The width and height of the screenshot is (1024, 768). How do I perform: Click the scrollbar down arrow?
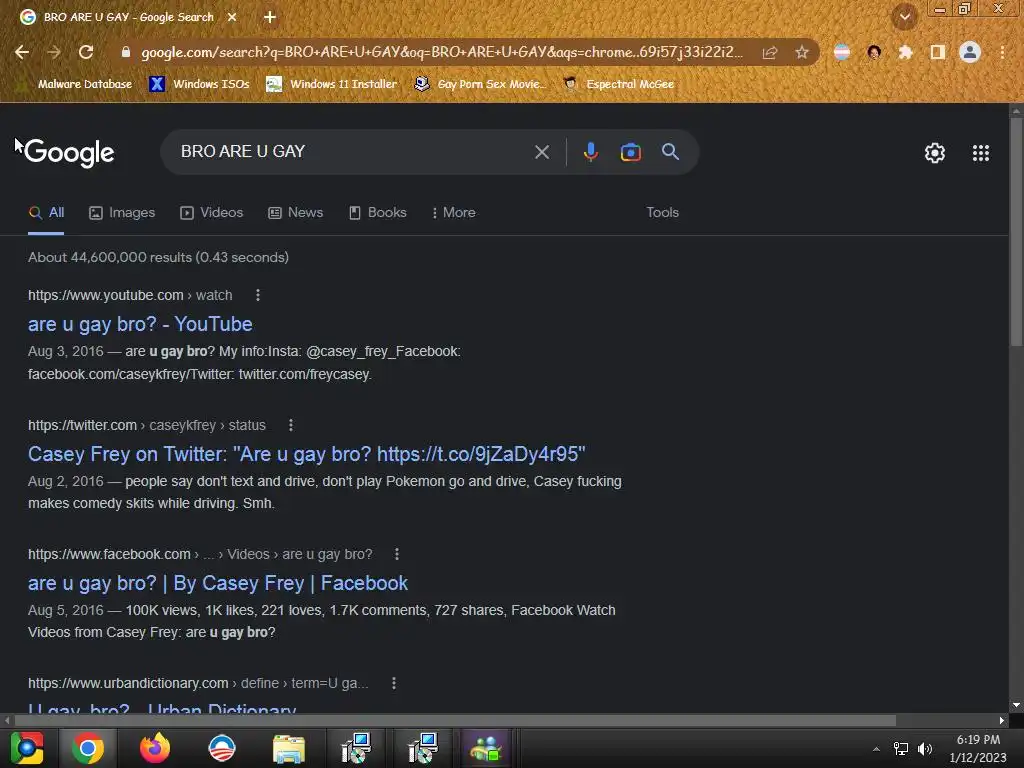click(x=1016, y=705)
